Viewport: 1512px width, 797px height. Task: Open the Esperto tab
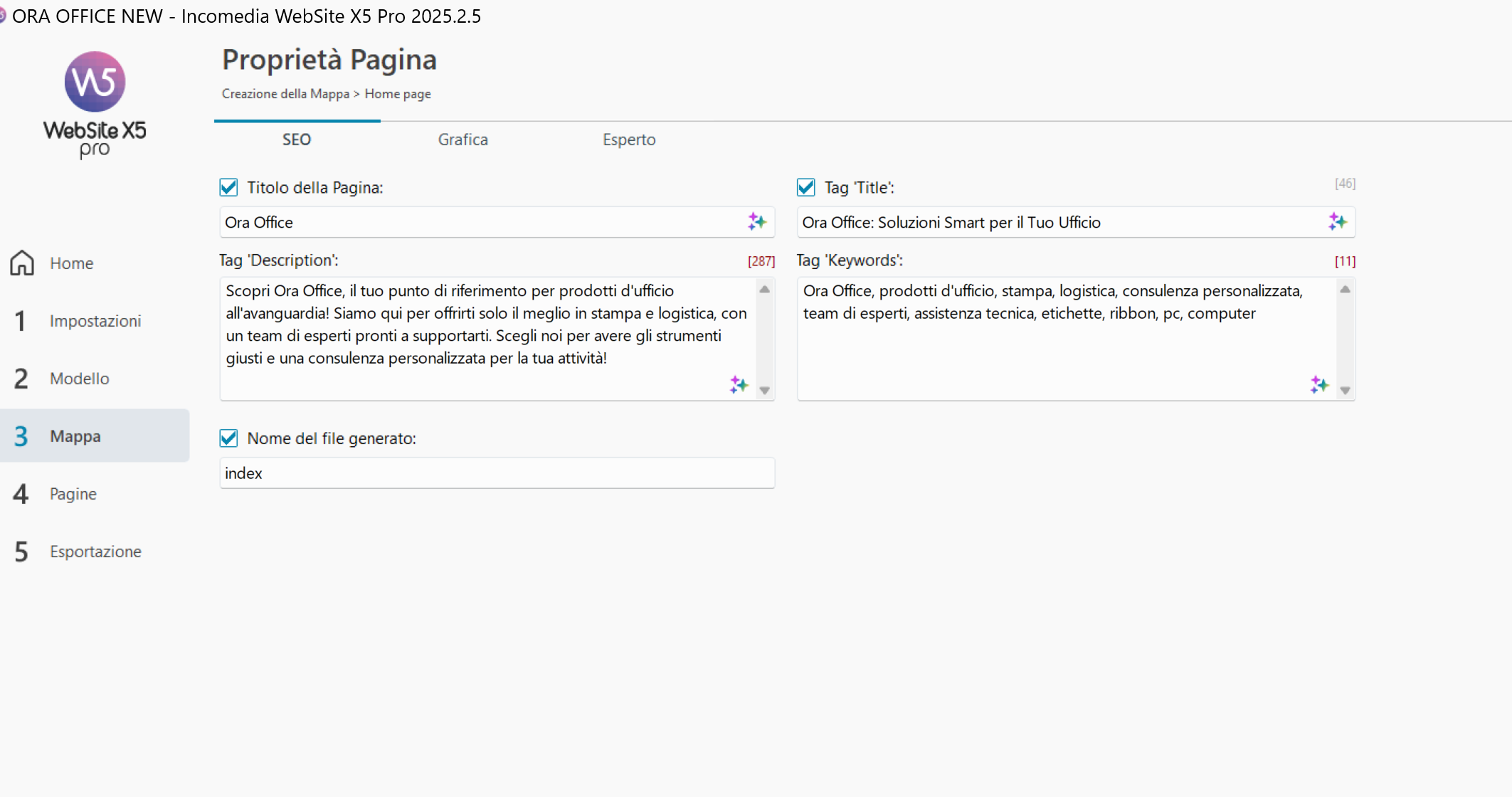click(x=629, y=139)
